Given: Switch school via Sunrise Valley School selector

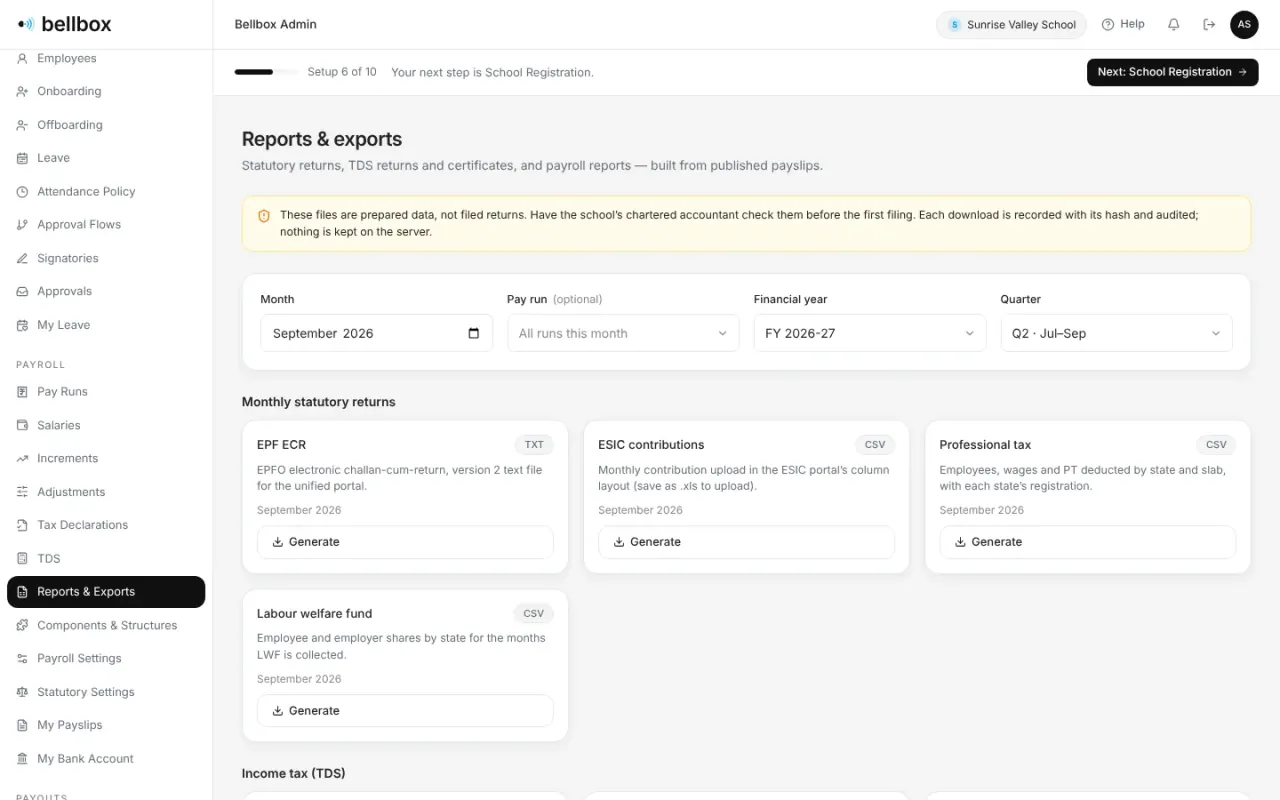Looking at the screenshot, I should coord(1011,25).
